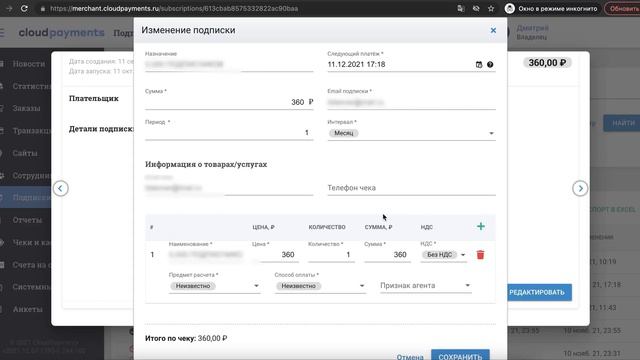Viewport: 640px width, 360px height.
Task: Click the Отмена link
Action: point(410,357)
